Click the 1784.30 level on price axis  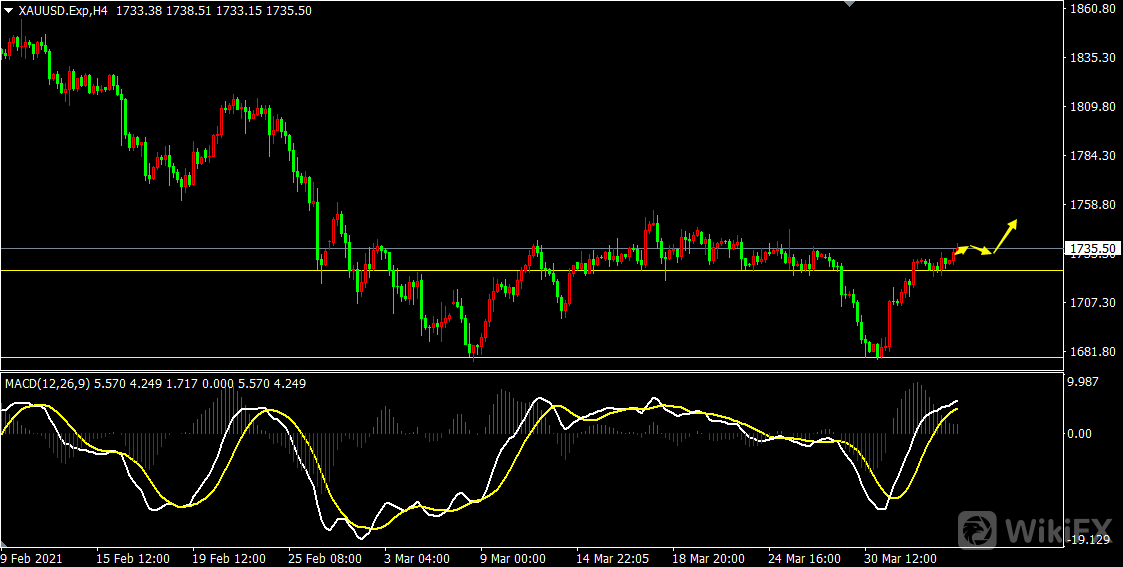pyautogui.click(x=1092, y=156)
